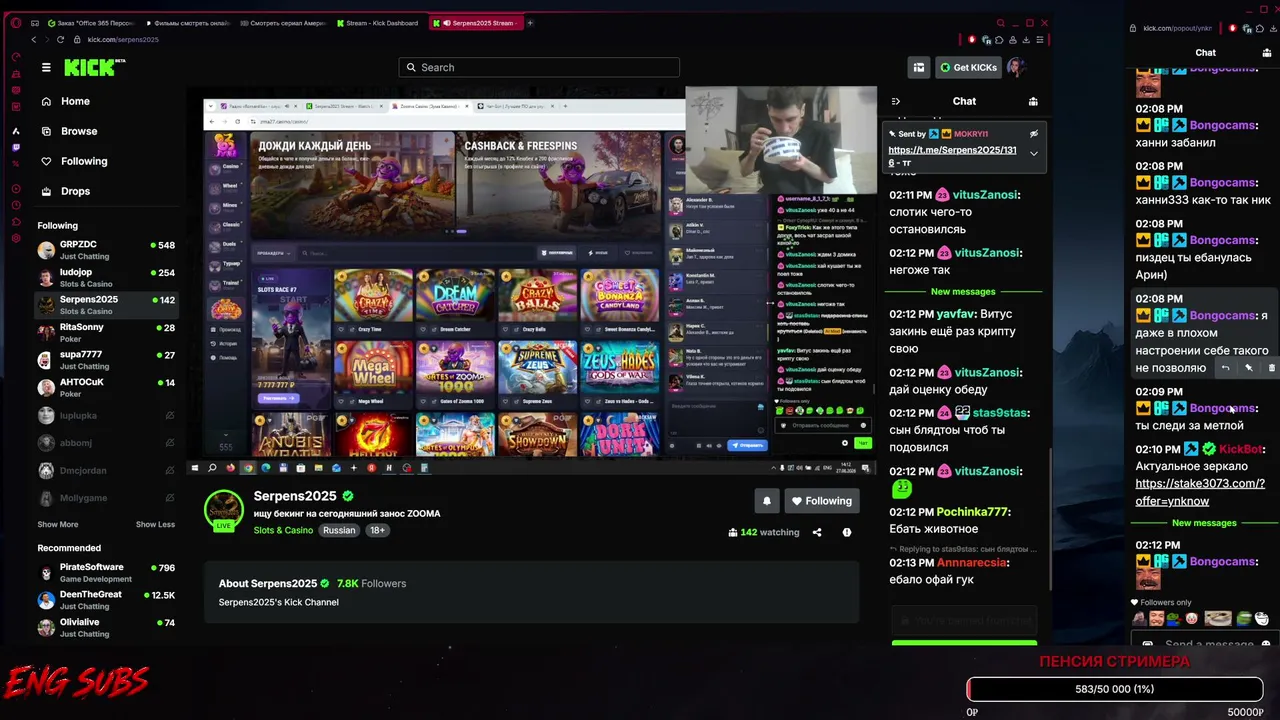Screen dimensions: 1280x720
Task: Toggle the Following heart button
Action: (x=821, y=501)
